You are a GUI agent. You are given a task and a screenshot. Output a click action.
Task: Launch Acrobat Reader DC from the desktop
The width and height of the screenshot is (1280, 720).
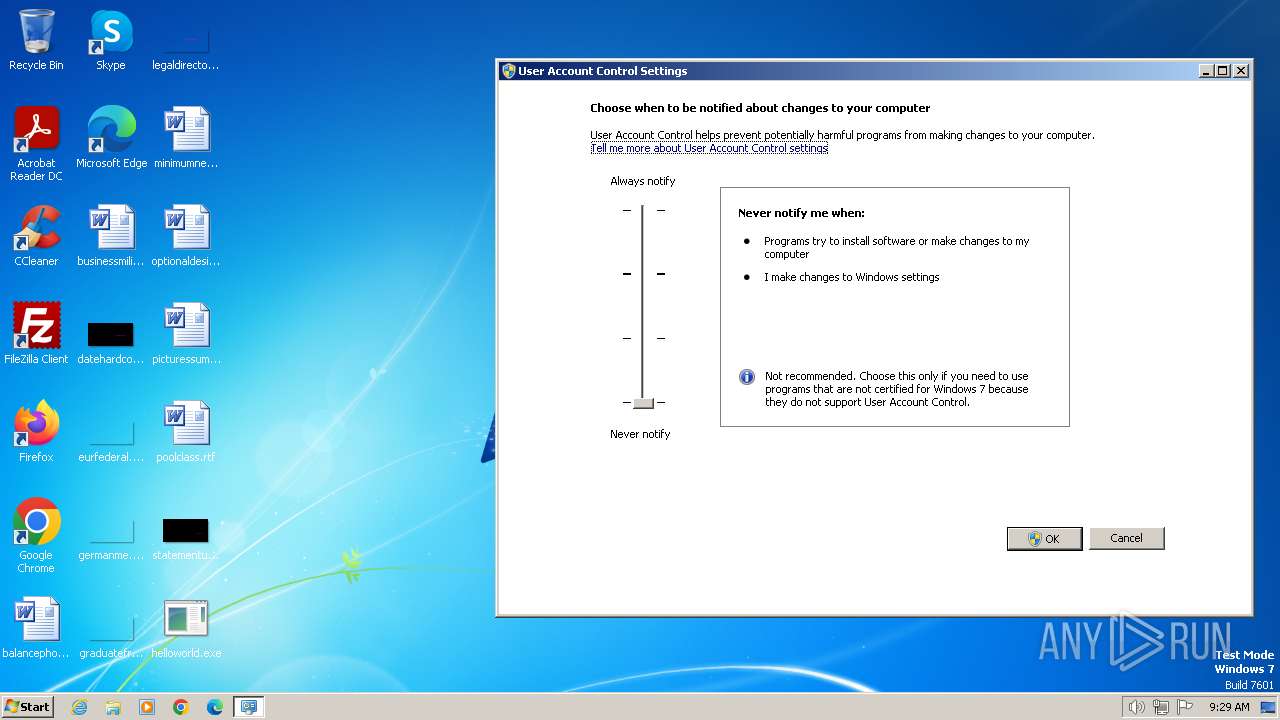pyautogui.click(x=36, y=144)
